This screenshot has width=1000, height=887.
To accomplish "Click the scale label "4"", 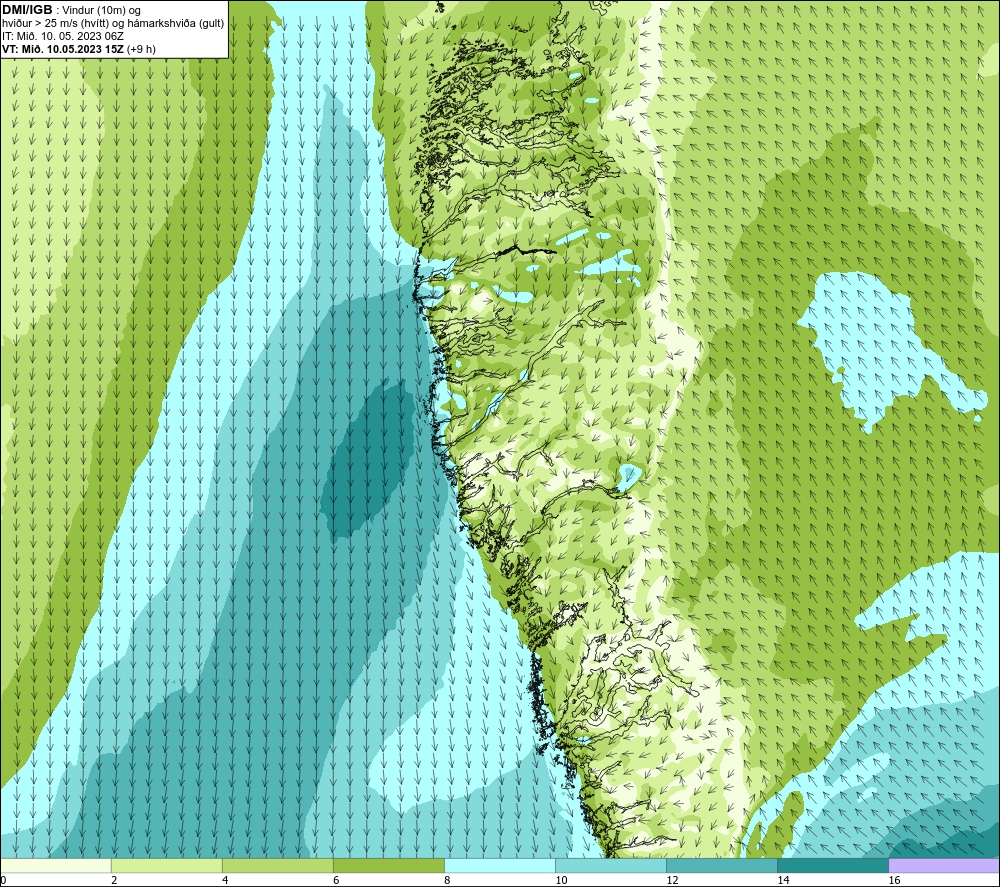I will tap(225, 880).
